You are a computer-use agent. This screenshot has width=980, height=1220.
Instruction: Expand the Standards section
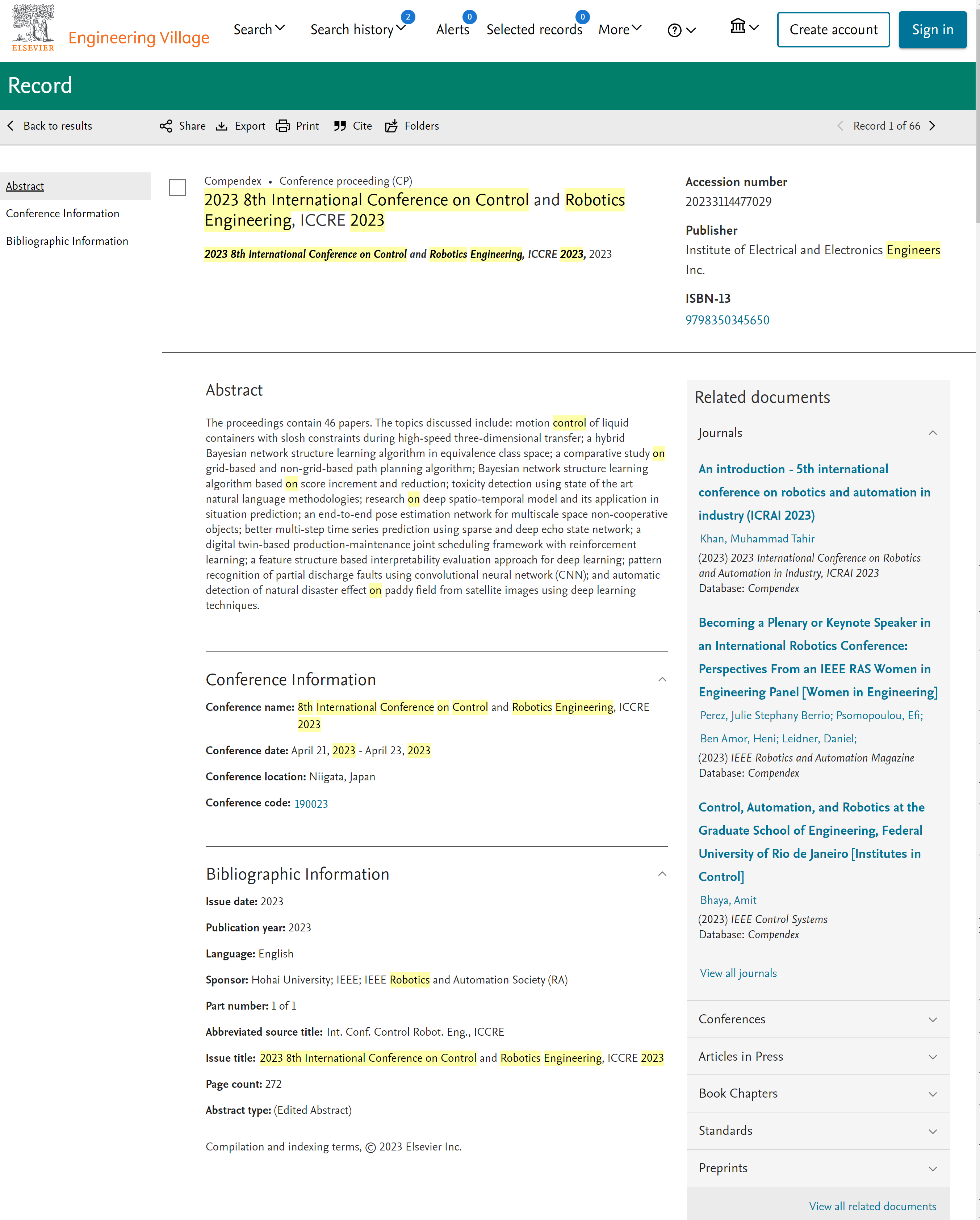[x=818, y=1131]
